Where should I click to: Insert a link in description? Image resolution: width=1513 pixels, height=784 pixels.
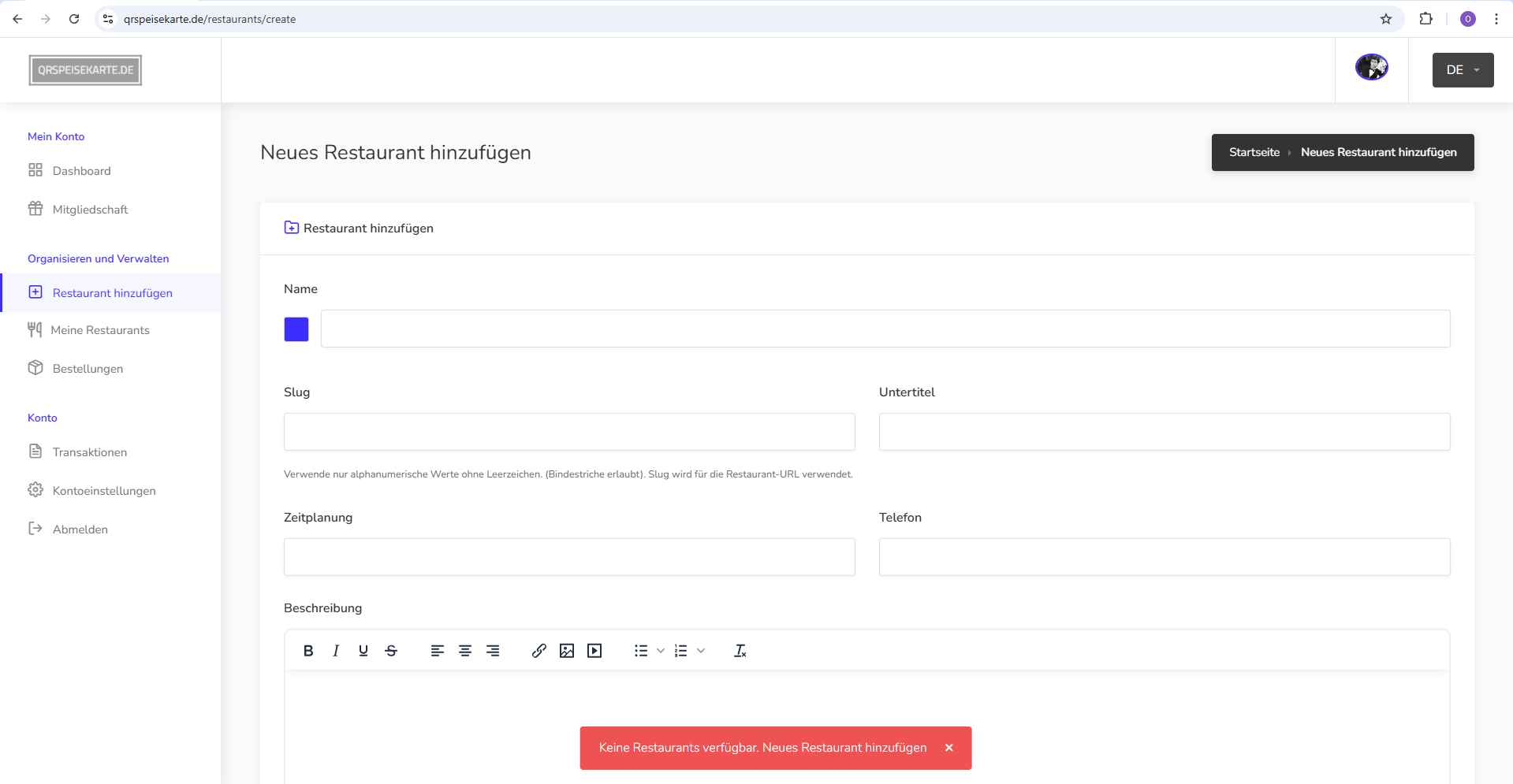point(539,651)
